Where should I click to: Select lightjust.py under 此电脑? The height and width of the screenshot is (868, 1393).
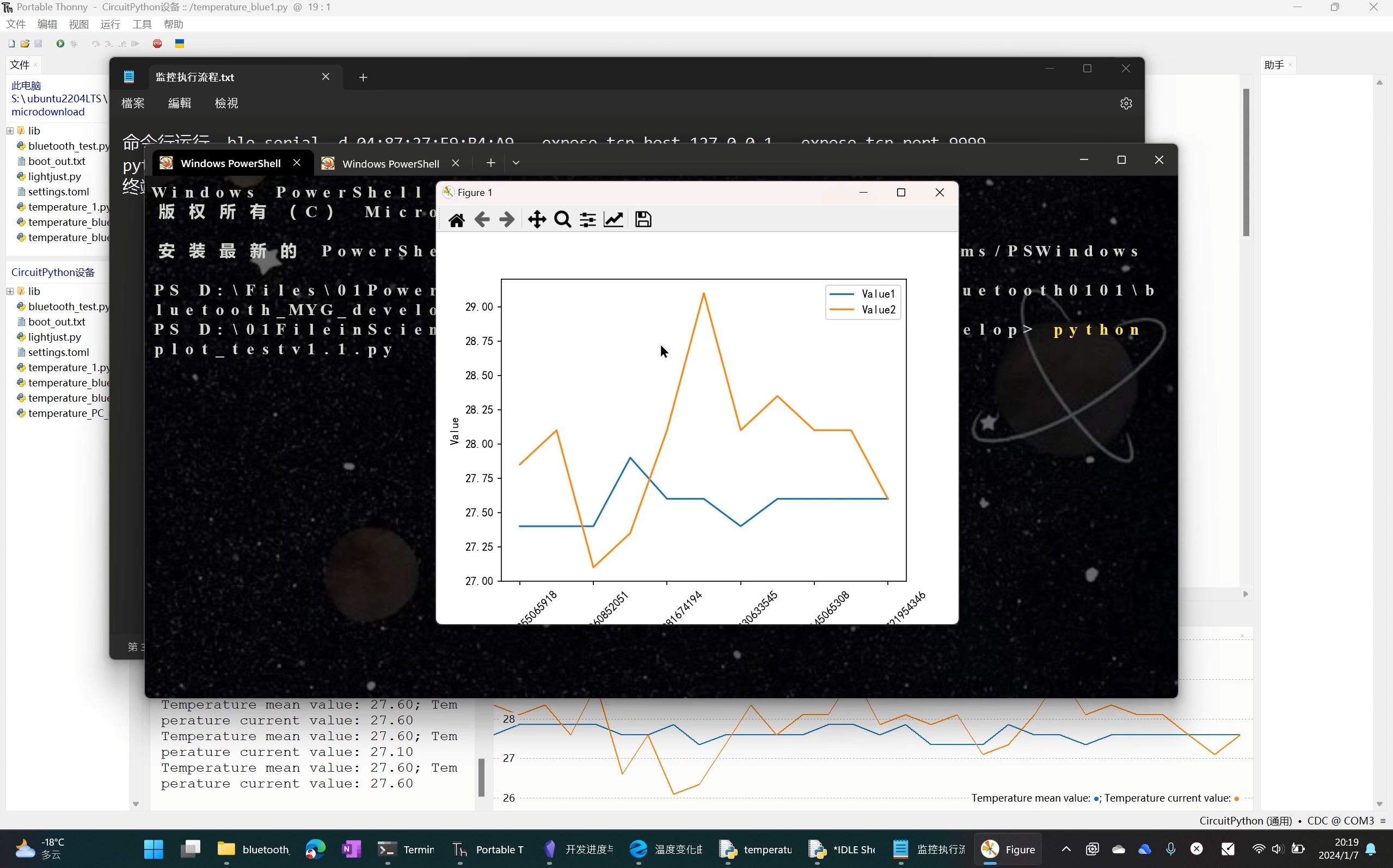[x=54, y=177]
